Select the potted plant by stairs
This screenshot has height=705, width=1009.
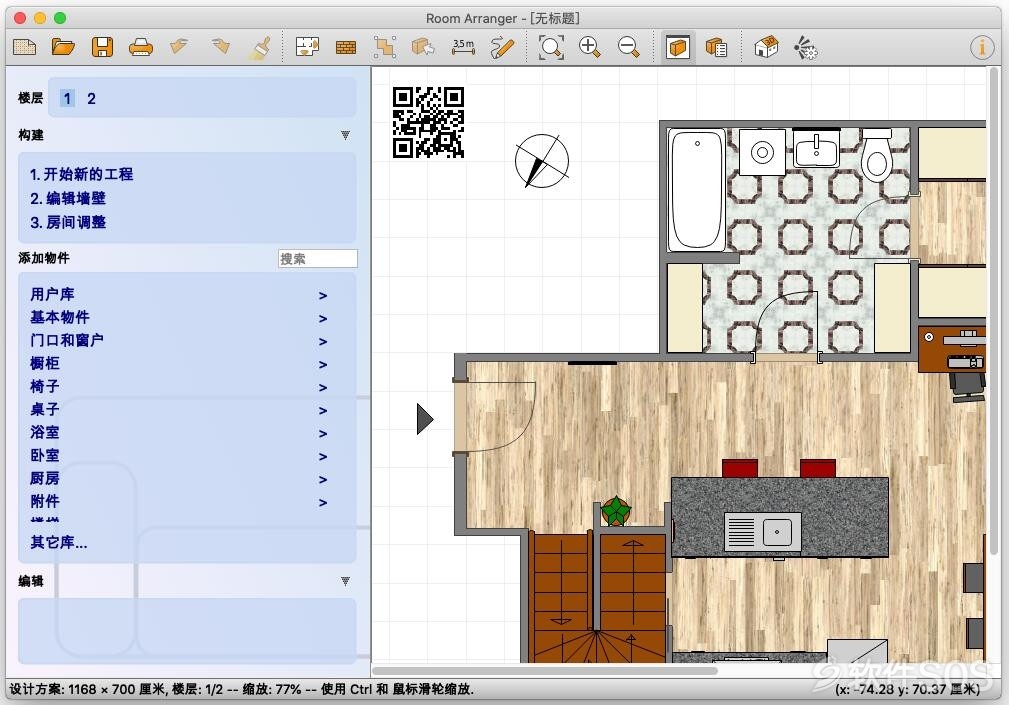(616, 512)
